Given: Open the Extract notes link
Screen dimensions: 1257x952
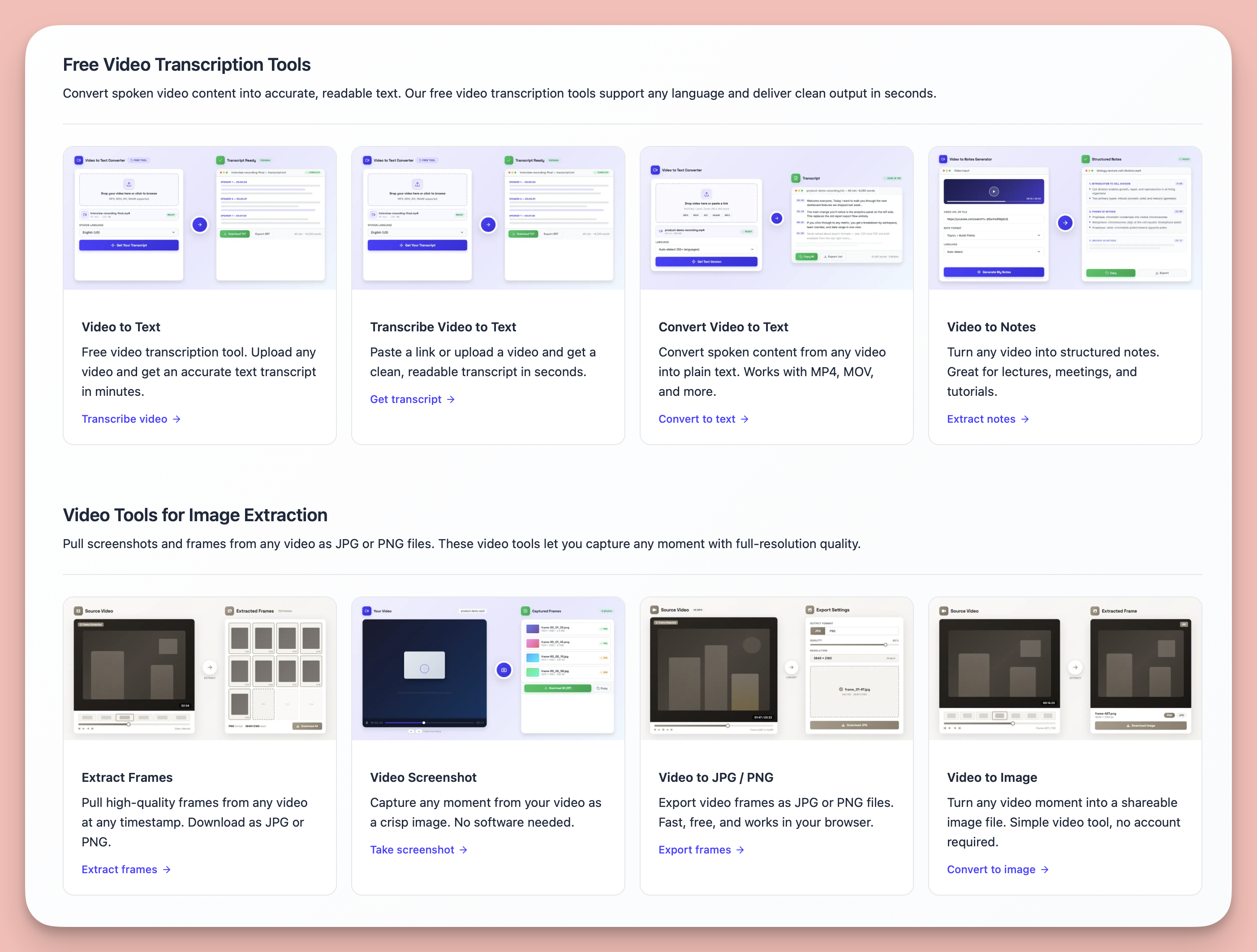Looking at the screenshot, I should pos(987,419).
